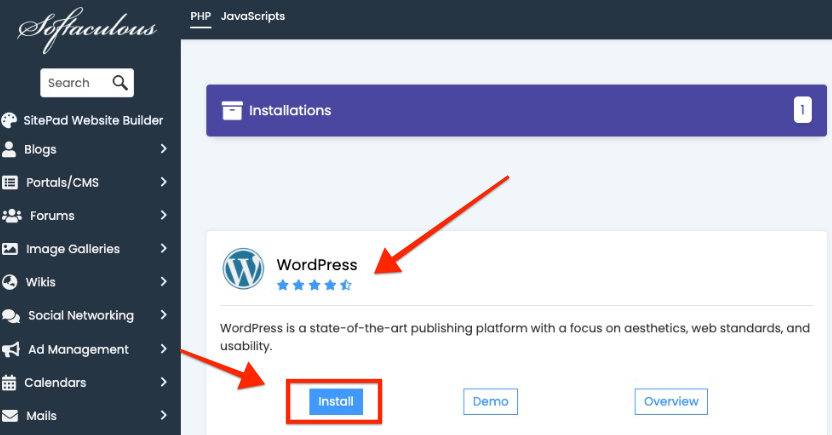Open the Installations panel

click(x=516, y=110)
